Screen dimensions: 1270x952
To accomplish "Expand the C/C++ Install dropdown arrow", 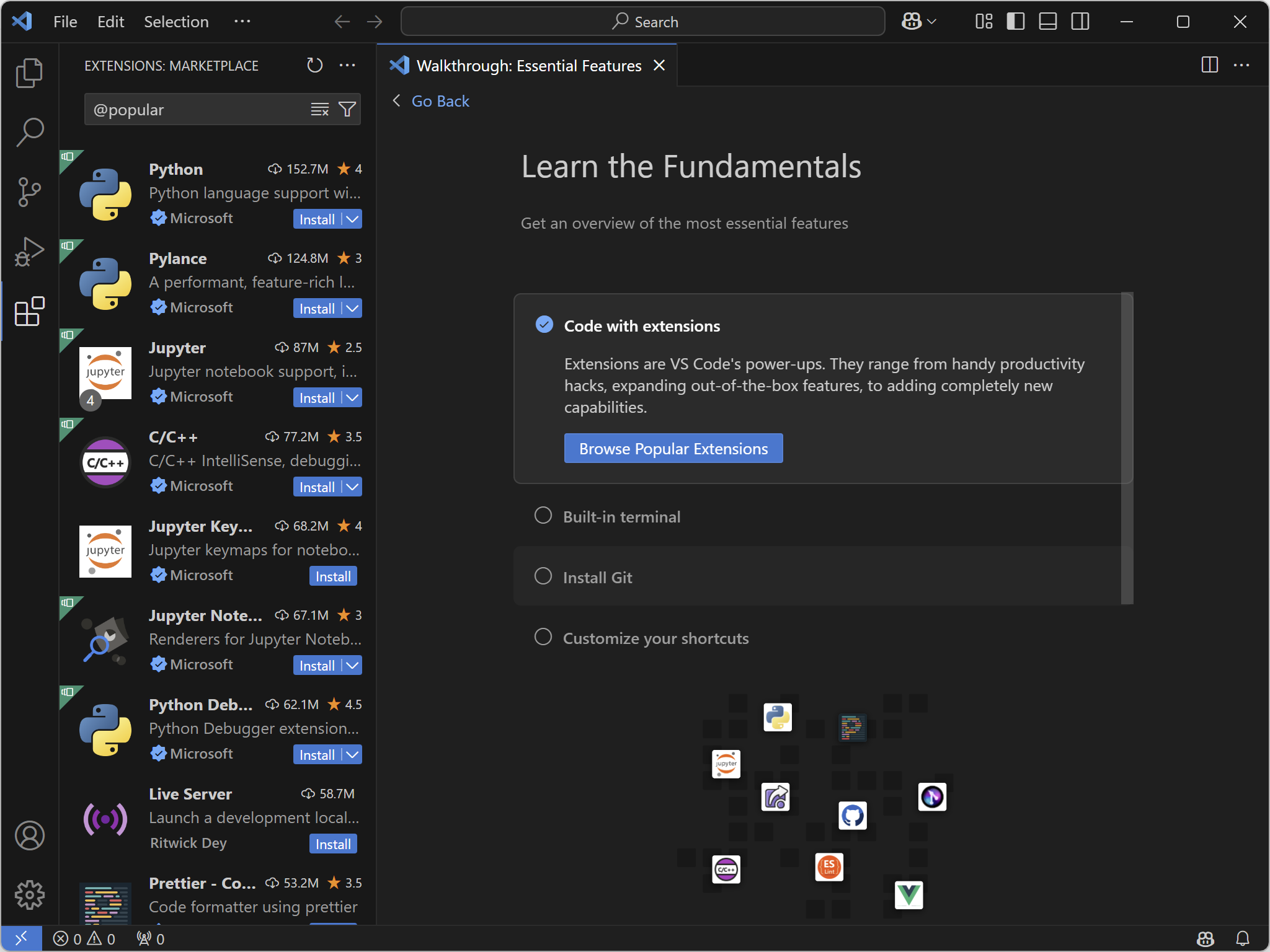I will 352,487.
